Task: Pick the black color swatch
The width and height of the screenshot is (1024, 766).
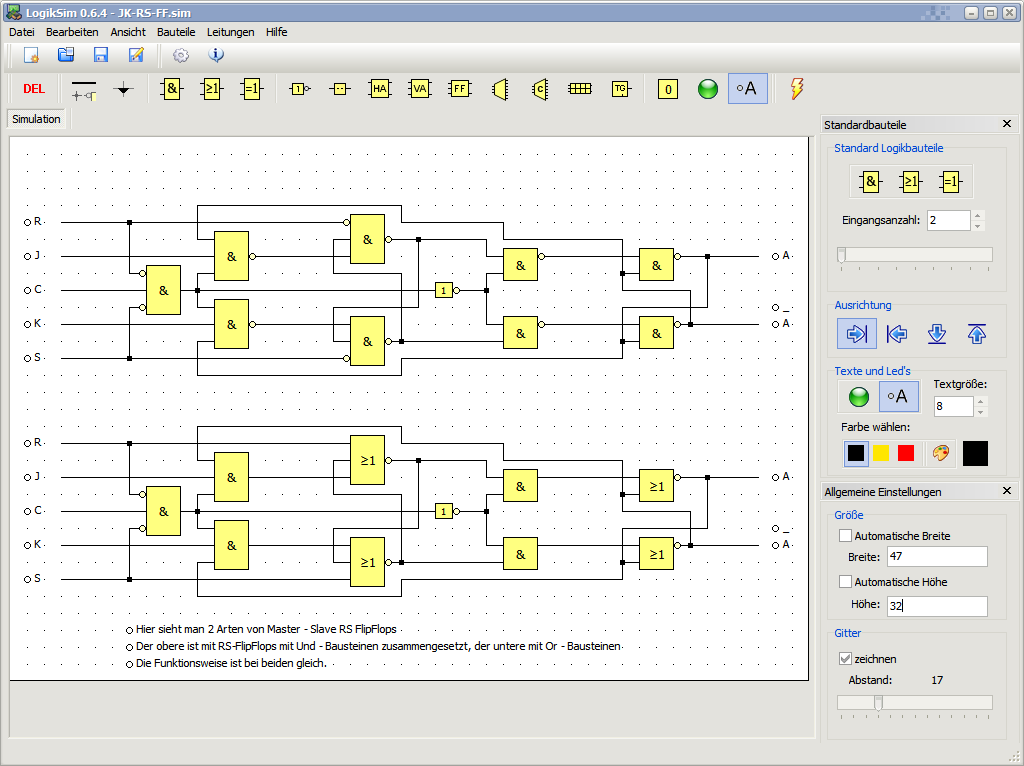Action: 856,453
